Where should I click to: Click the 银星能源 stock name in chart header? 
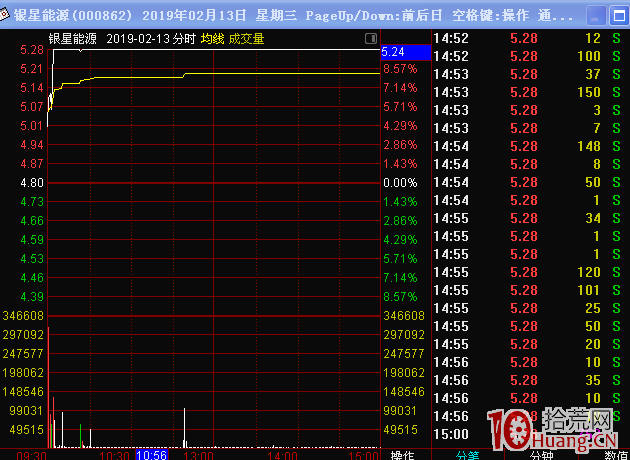pyautogui.click(x=73, y=39)
